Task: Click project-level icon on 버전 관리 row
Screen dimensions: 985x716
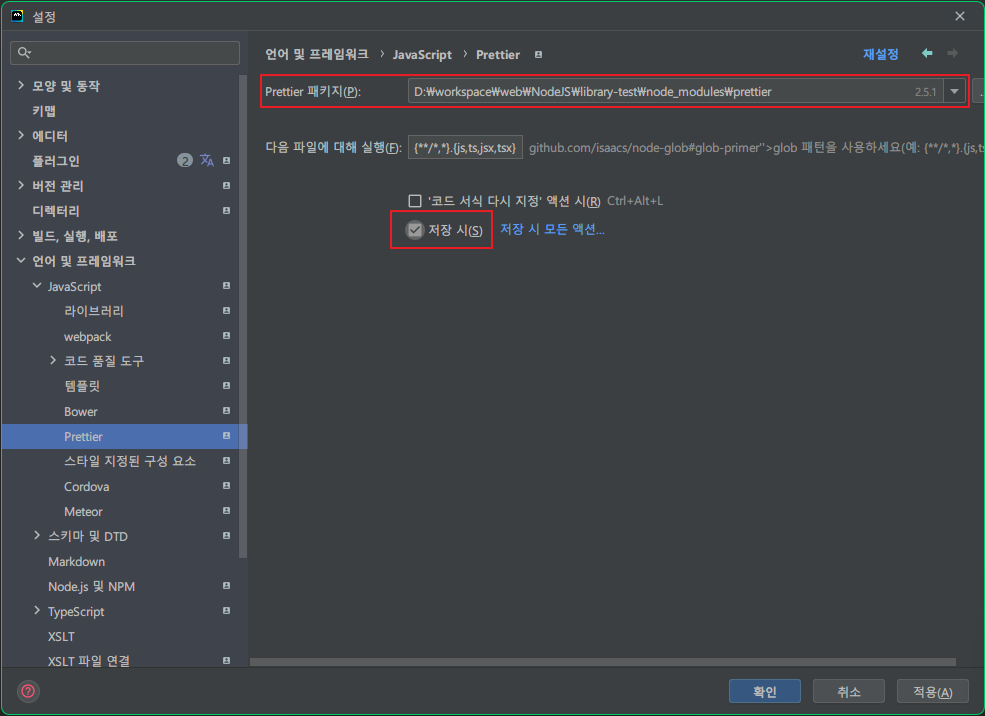Action: click(x=226, y=186)
